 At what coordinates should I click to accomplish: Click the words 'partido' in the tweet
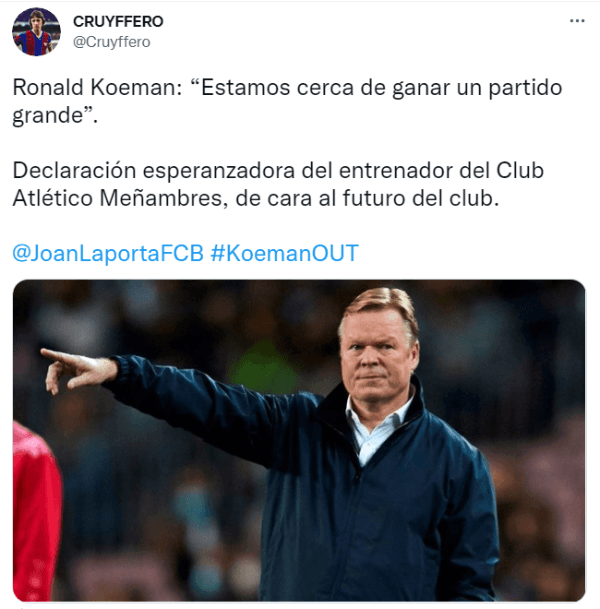point(525,87)
